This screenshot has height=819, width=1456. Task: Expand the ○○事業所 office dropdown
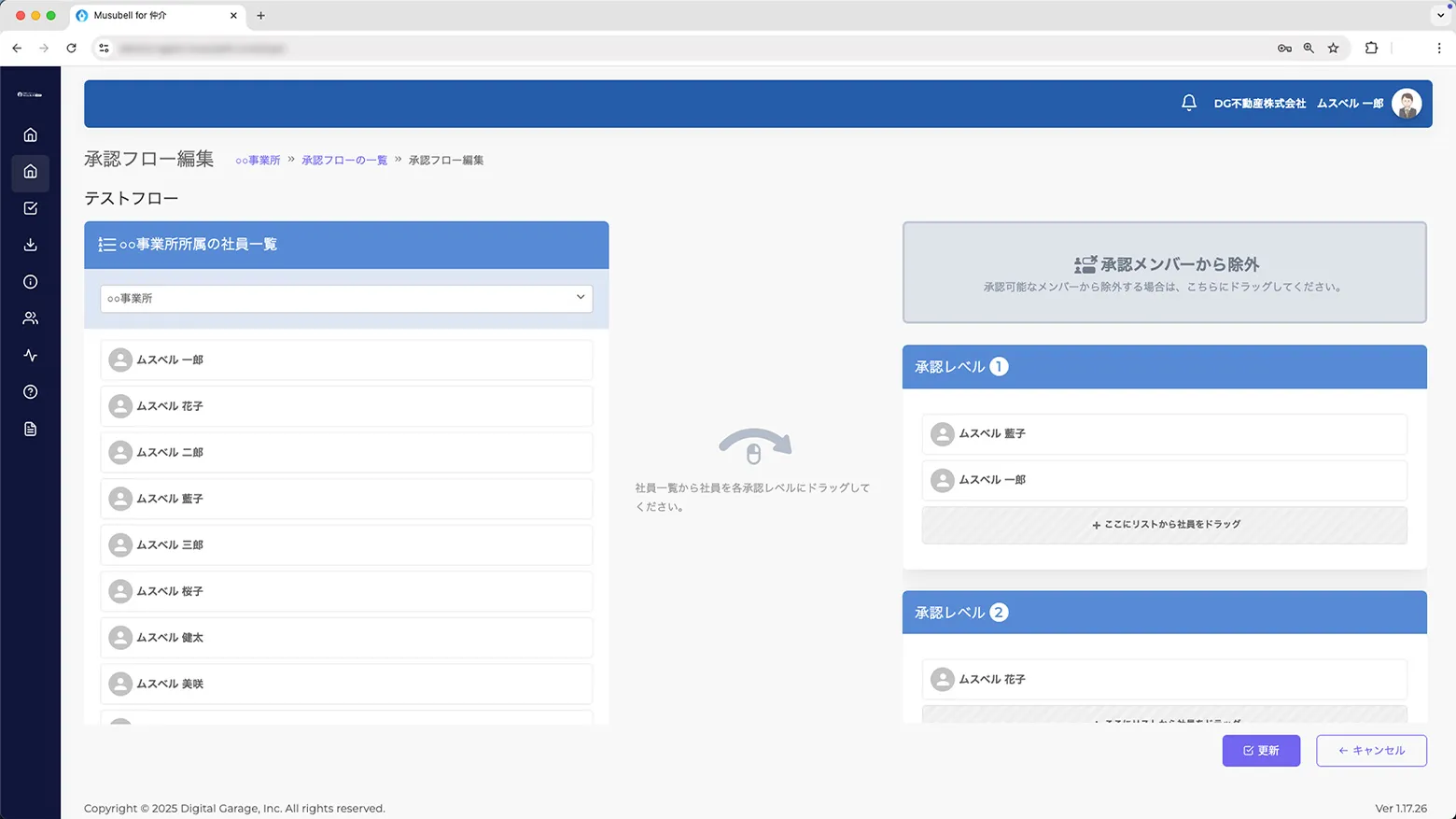(346, 298)
